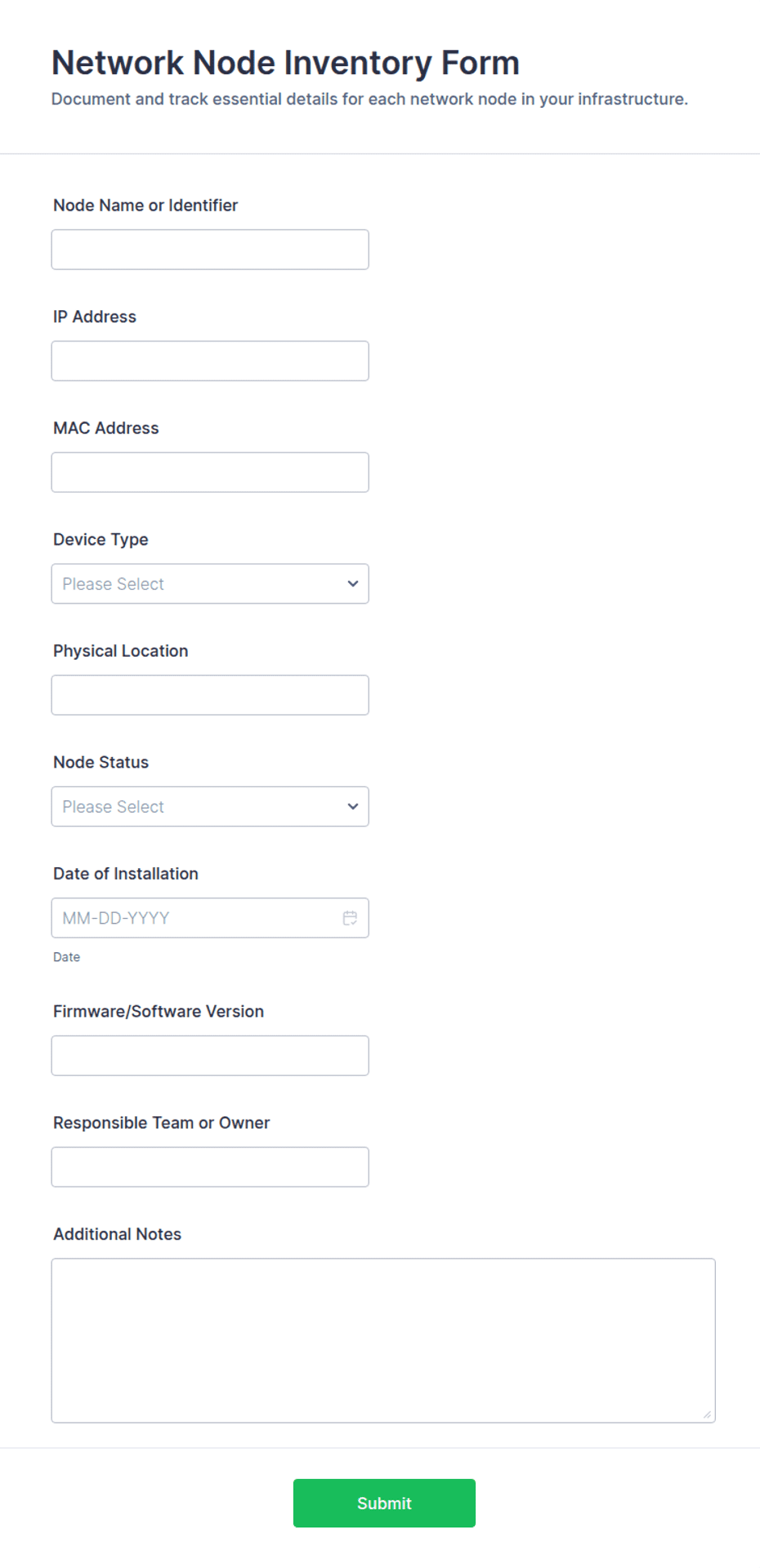Open the calendar icon in Date of Installation

(350, 918)
